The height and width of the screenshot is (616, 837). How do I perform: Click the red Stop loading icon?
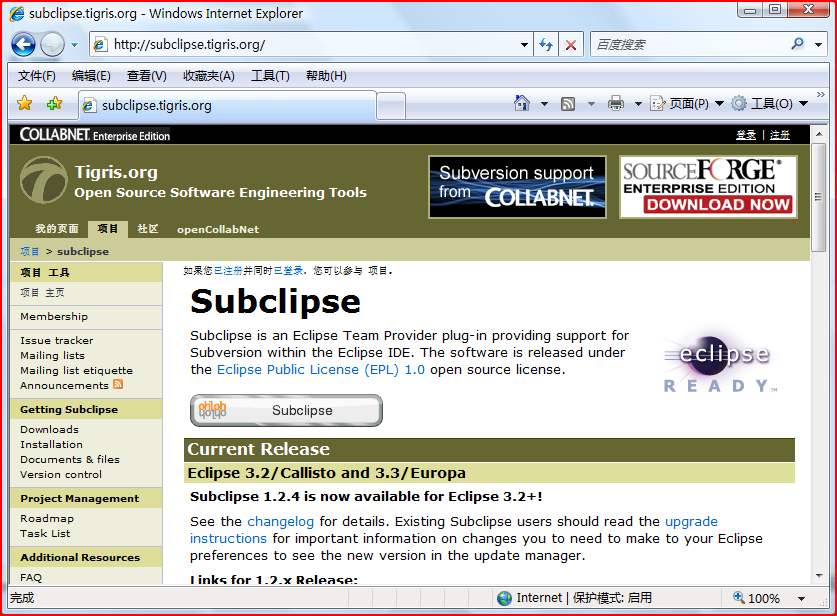(x=571, y=45)
